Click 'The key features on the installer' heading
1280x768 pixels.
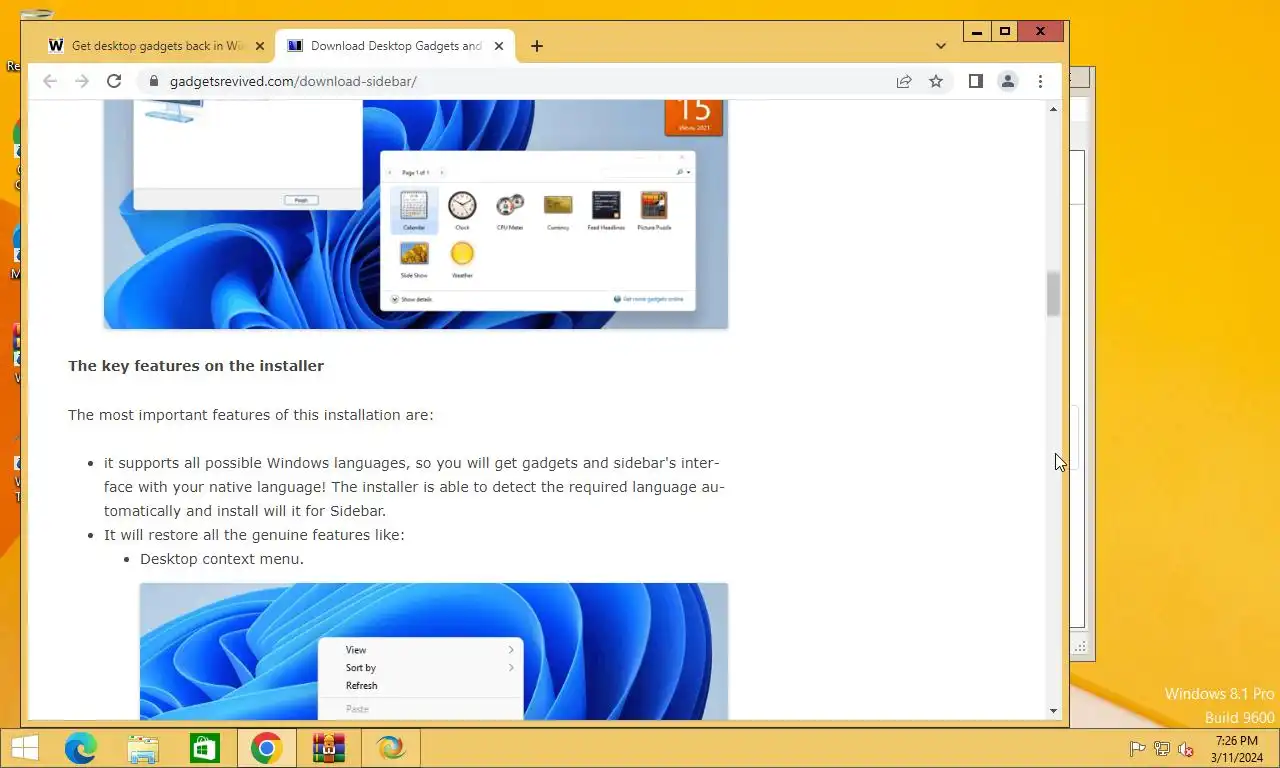pos(196,366)
